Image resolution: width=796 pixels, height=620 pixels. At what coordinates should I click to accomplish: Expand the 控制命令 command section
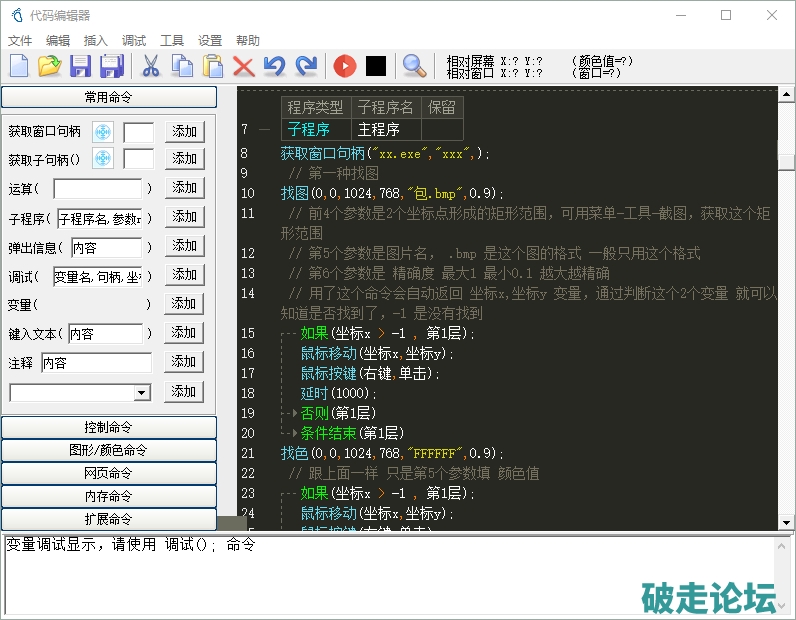[x=109, y=428]
